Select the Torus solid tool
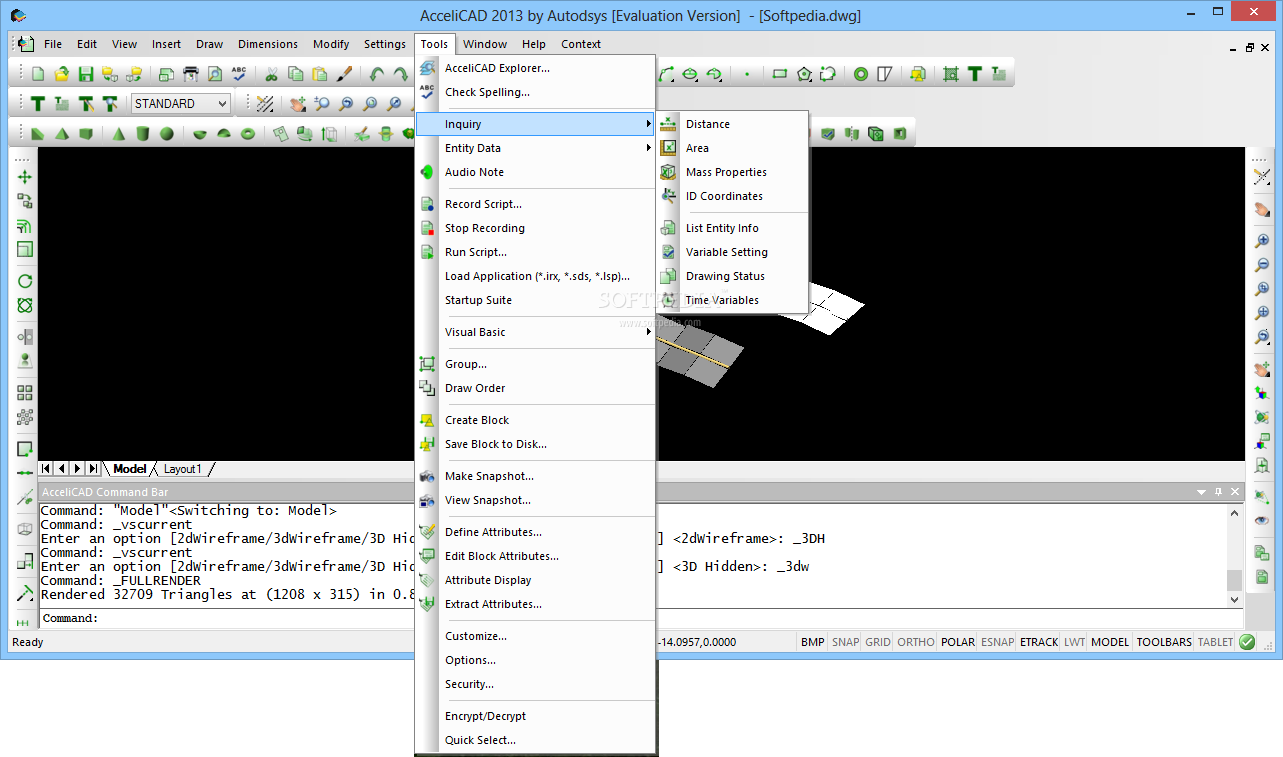 248,133
